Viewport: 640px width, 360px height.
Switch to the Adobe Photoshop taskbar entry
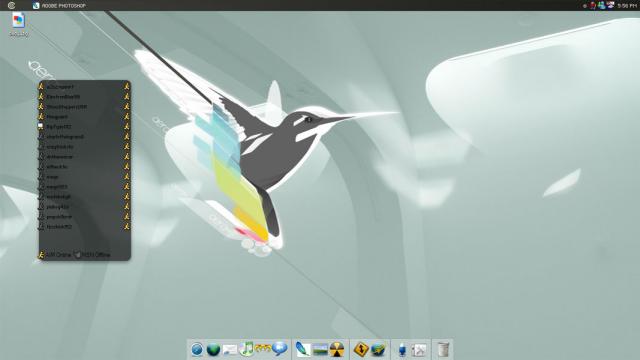60,6
